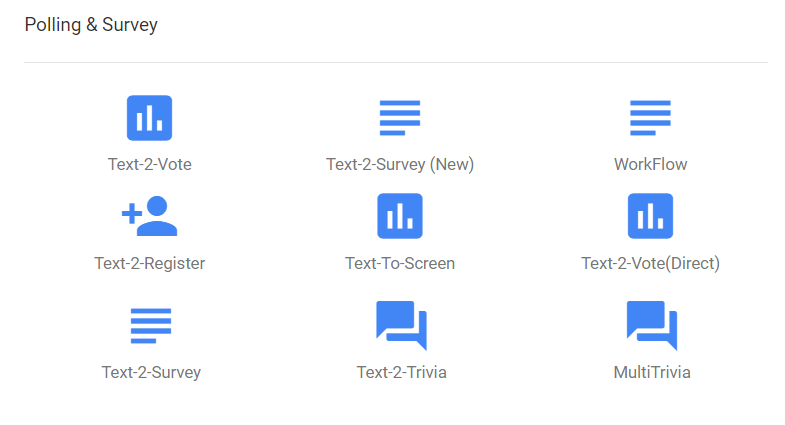Select the Text-2-Vote(Direct) chart icon
Image resolution: width=785 pixels, height=425 pixels.
click(650, 216)
